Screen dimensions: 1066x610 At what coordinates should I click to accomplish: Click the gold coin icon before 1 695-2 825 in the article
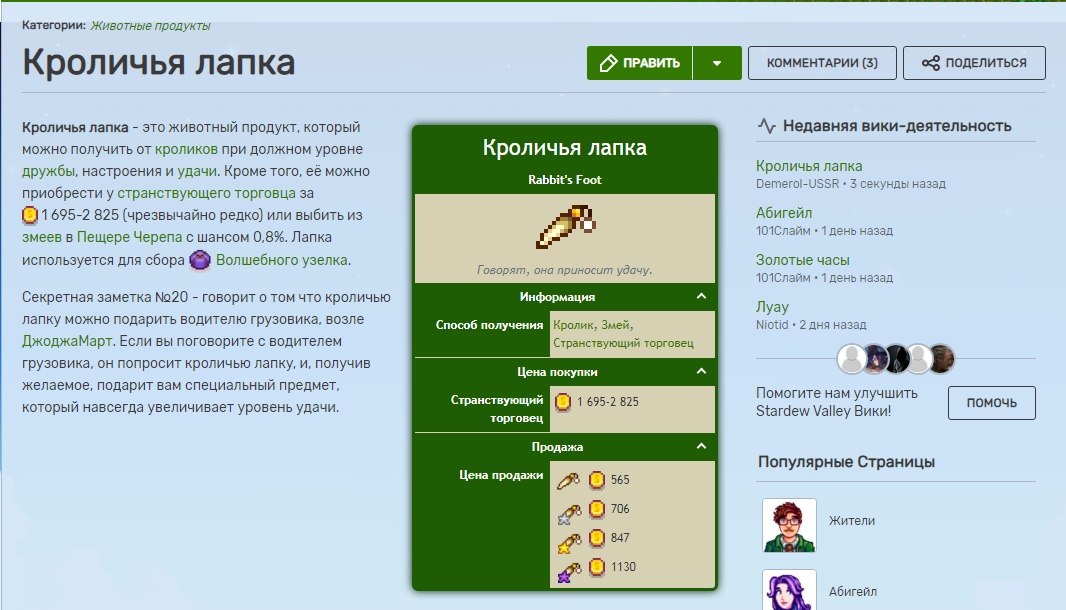pyautogui.click(x=30, y=216)
